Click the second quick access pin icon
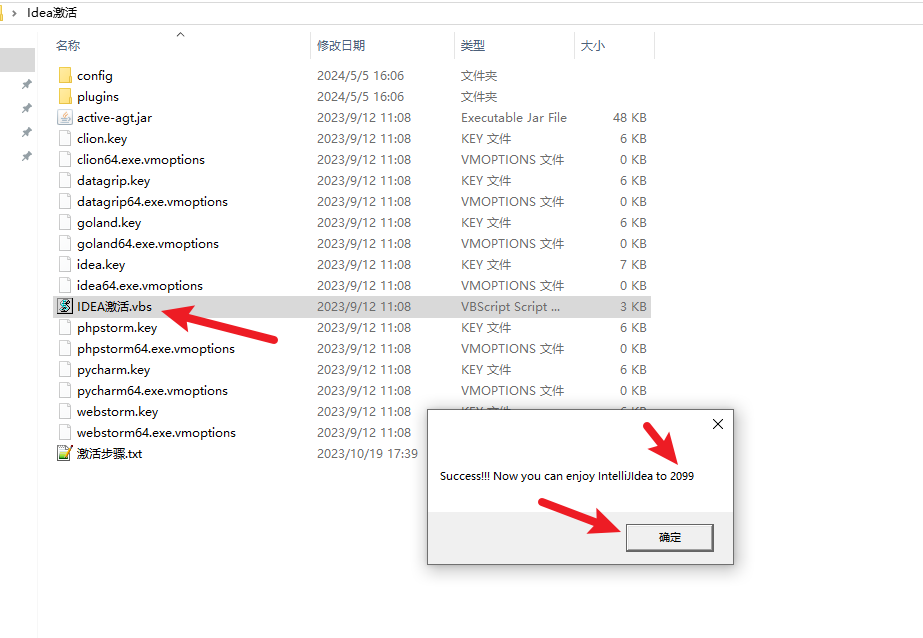923x638 pixels. pyautogui.click(x=26, y=108)
